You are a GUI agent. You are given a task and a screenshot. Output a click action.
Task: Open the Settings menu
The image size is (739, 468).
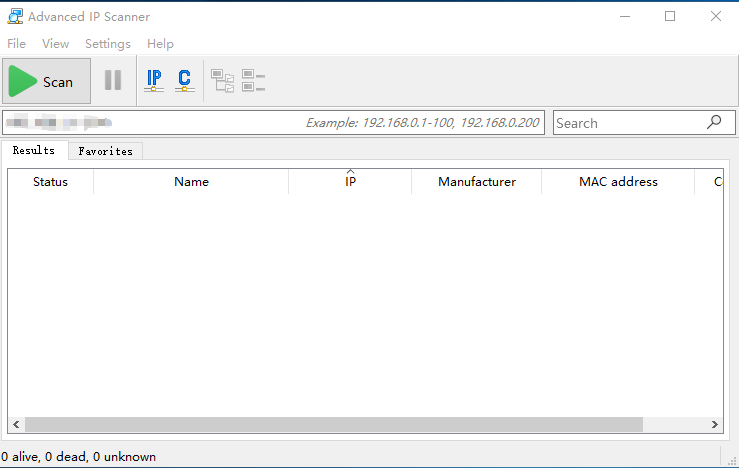pyautogui.click(x=108, y=44)
